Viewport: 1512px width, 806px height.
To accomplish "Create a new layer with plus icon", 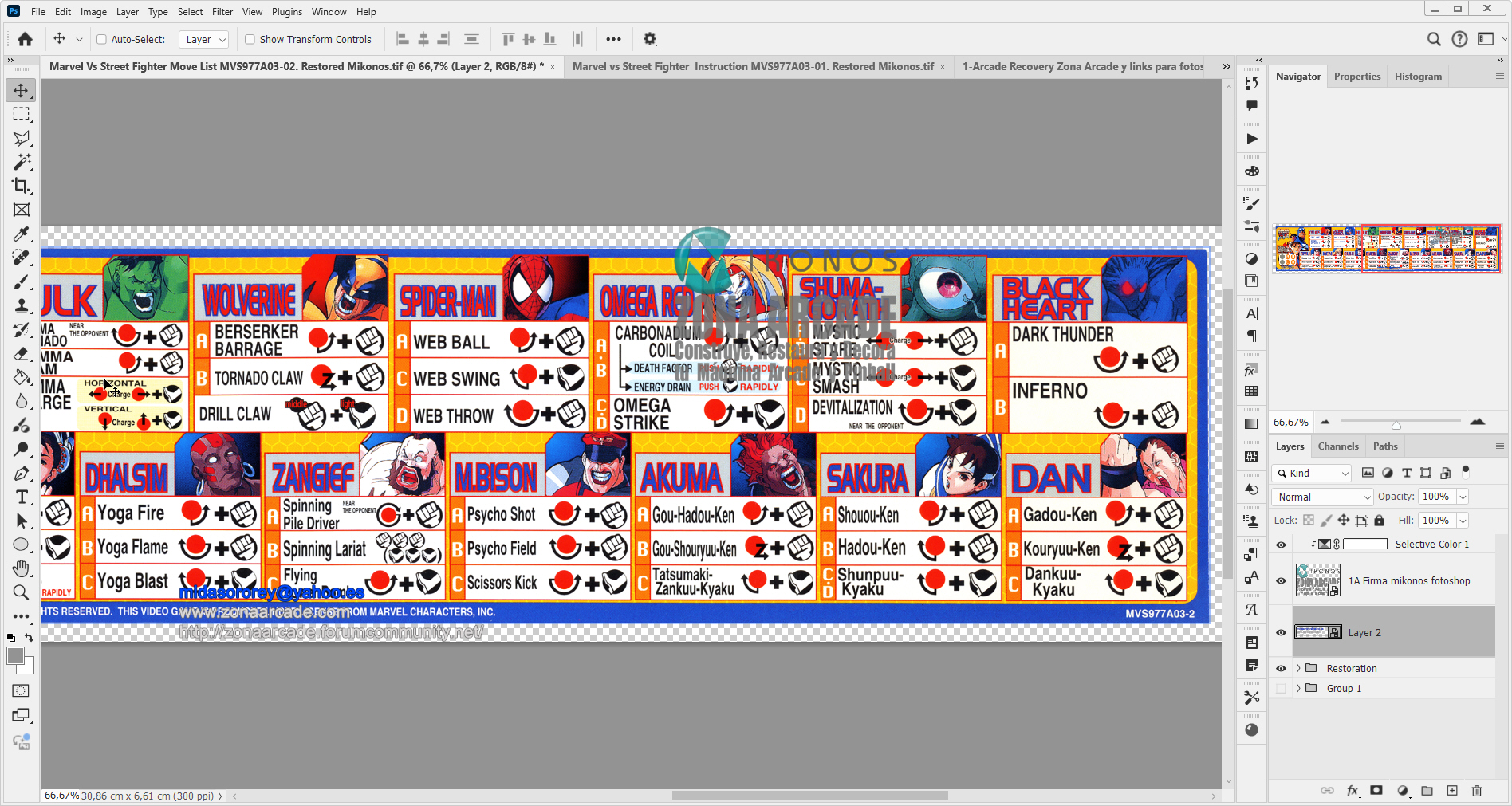I will pyautogui.click(x=1452, y=791).
